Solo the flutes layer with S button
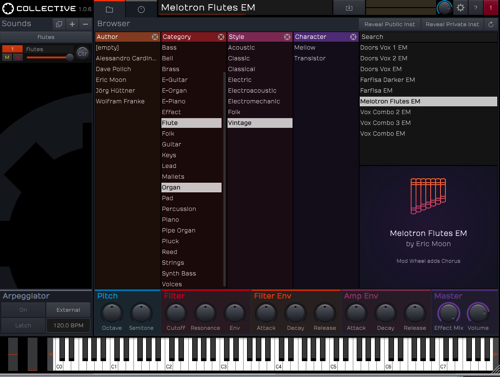Image resolution: width=500 pixels, height=377 pixels. tap(18, 57)
